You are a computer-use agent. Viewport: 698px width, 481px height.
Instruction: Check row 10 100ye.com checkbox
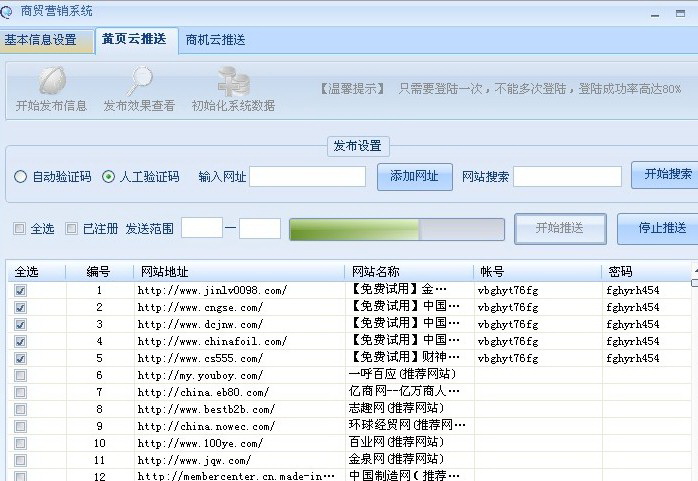click(20, 443)
